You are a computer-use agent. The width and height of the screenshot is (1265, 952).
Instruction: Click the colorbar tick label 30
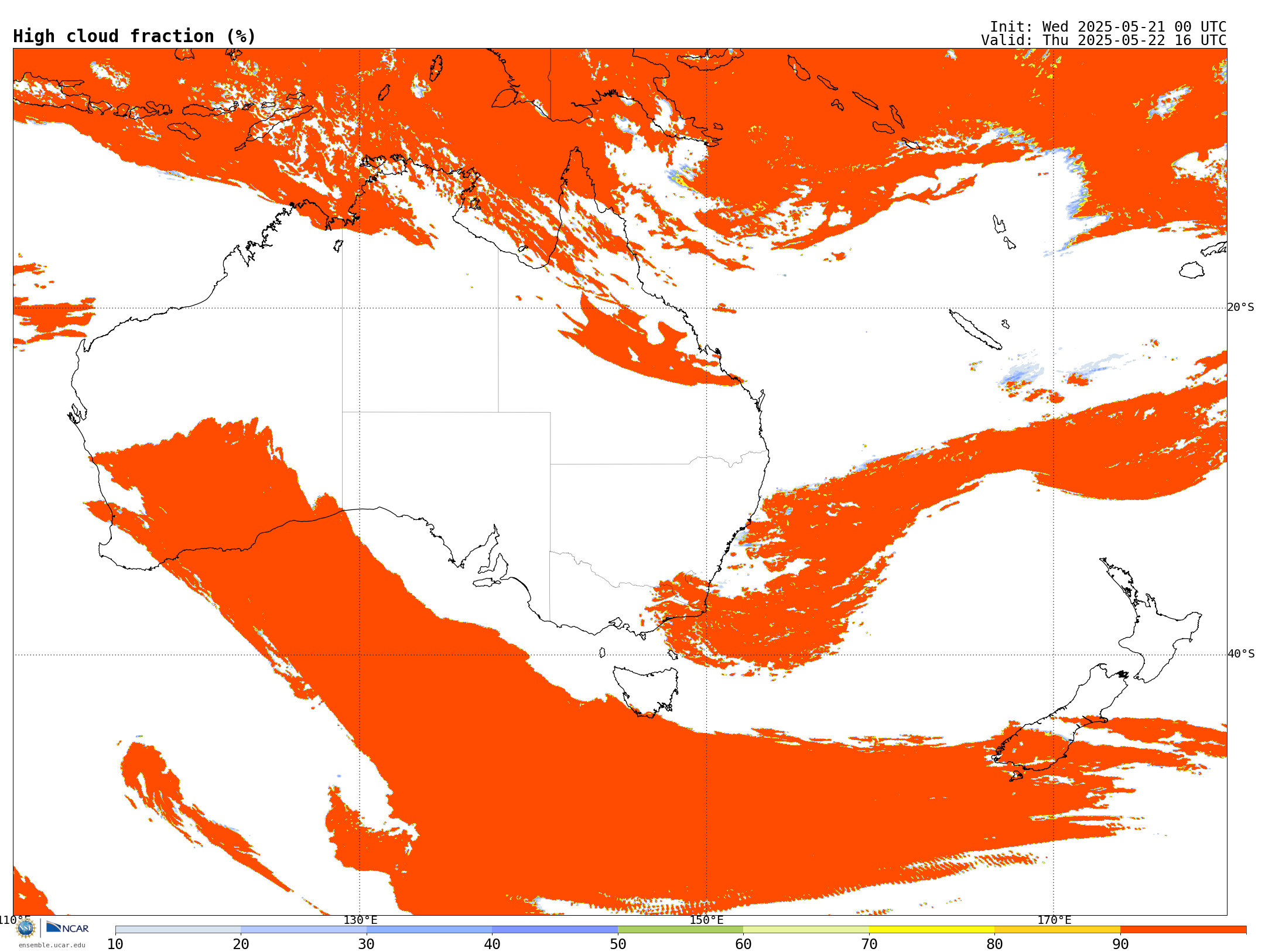click(x=367, y=944)
